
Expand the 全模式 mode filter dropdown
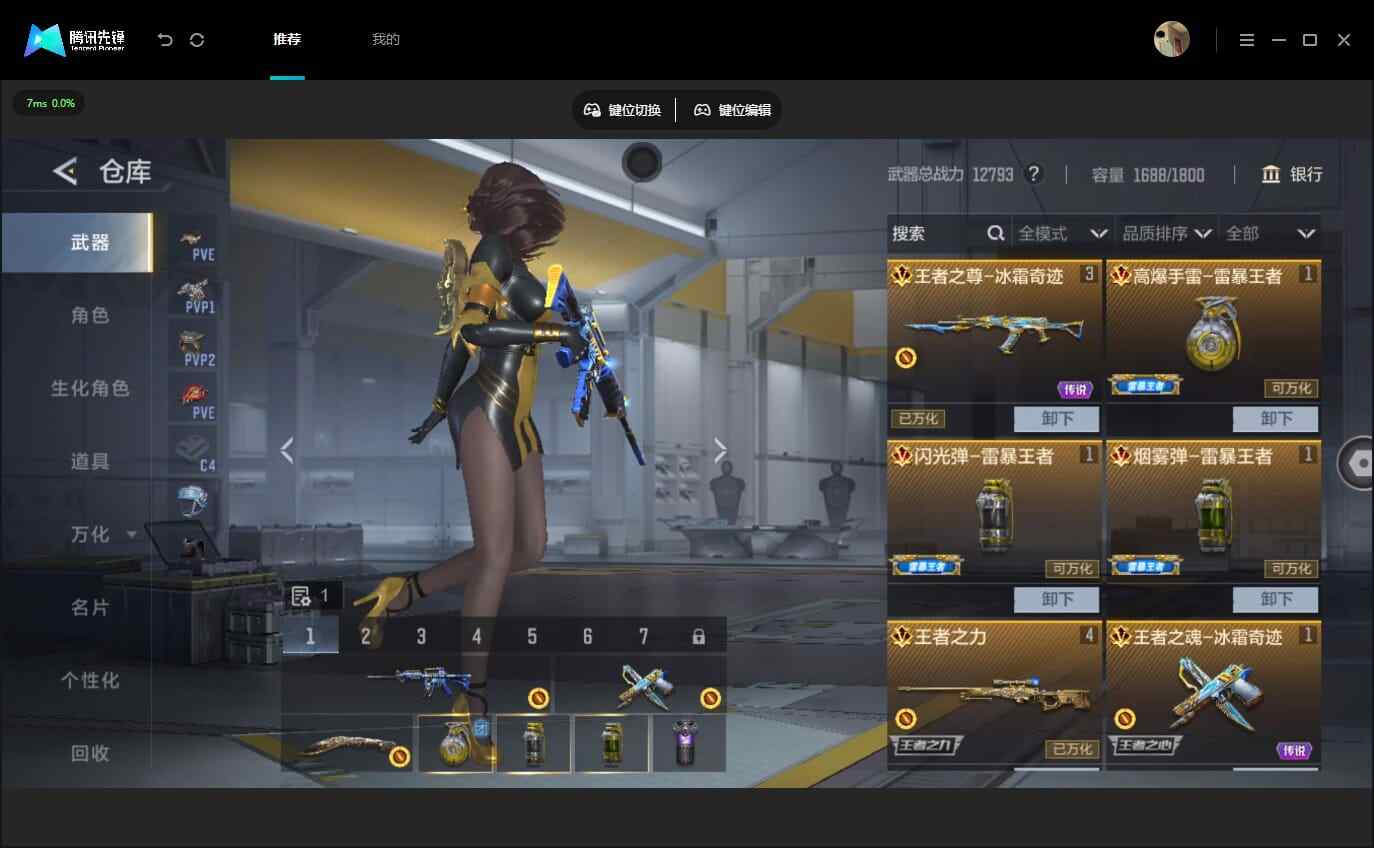tap(1063, 233)
